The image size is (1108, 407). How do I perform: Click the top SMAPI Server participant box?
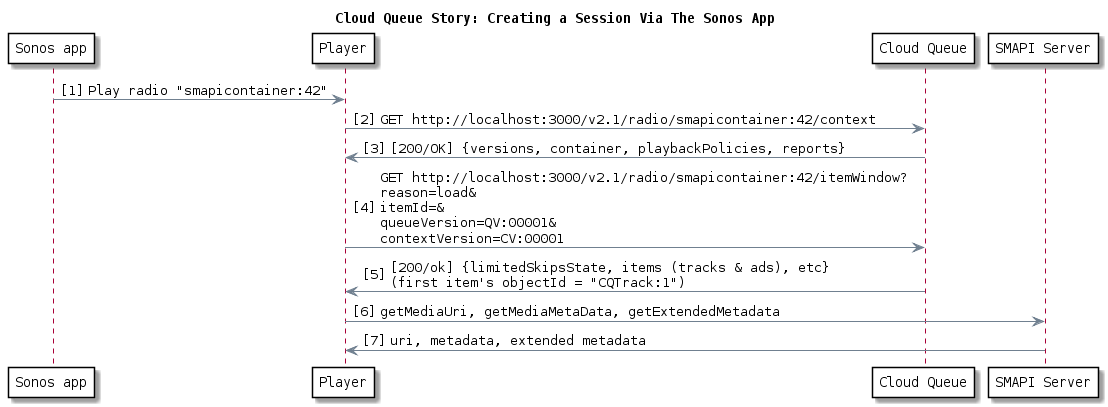click(1044, 48)
